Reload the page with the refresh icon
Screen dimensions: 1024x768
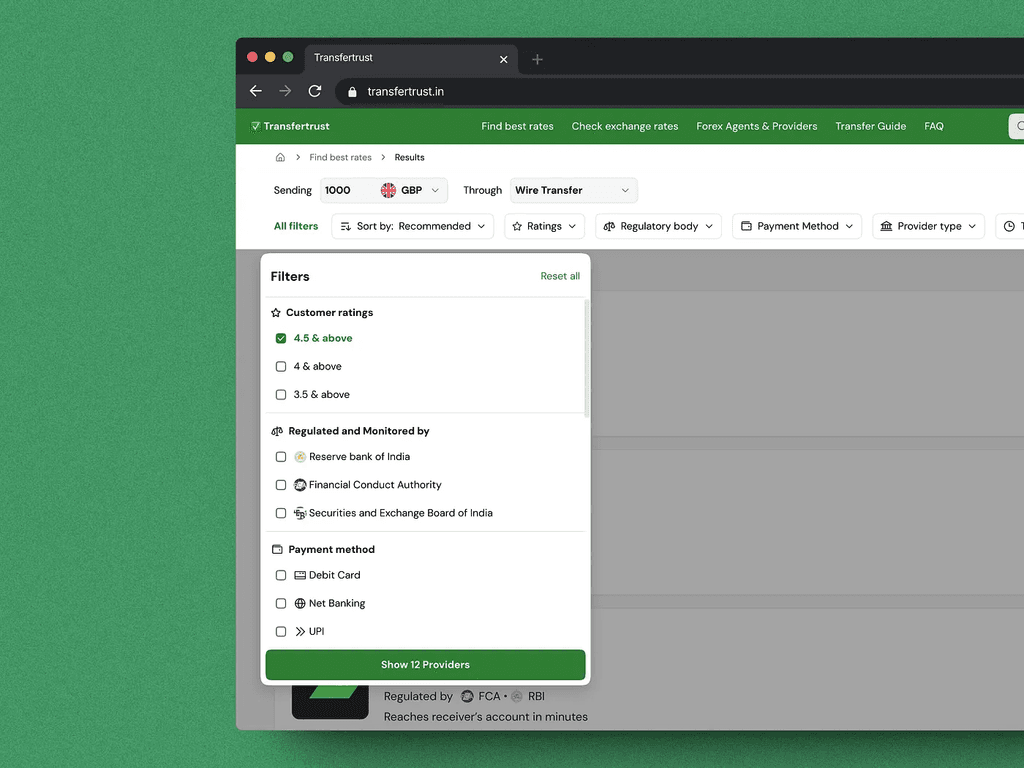[x=315, y=91]
